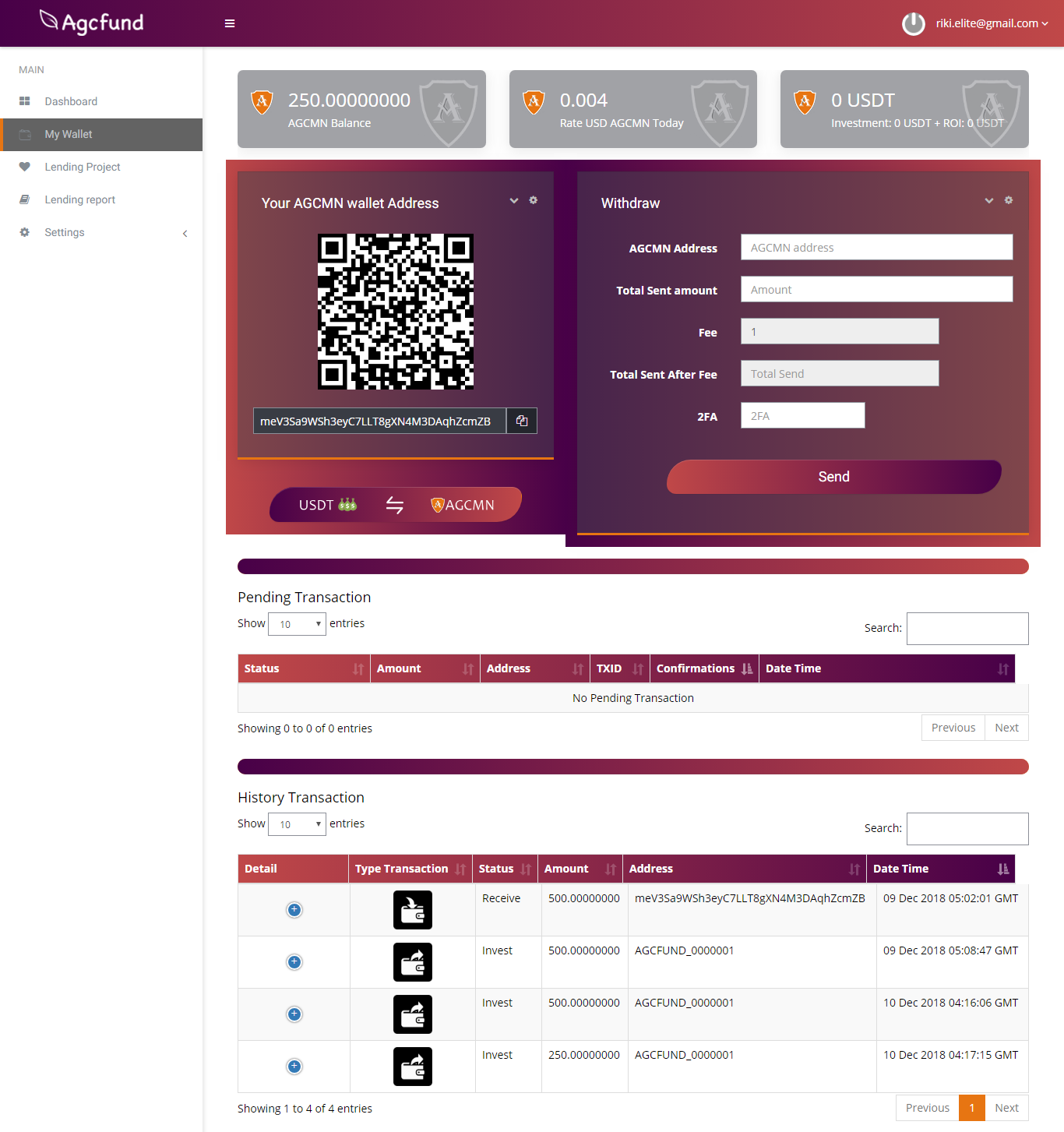The height and width of the screenshot is (1132, 1064).
Task: Open Settings menu item
Action: 65,232
